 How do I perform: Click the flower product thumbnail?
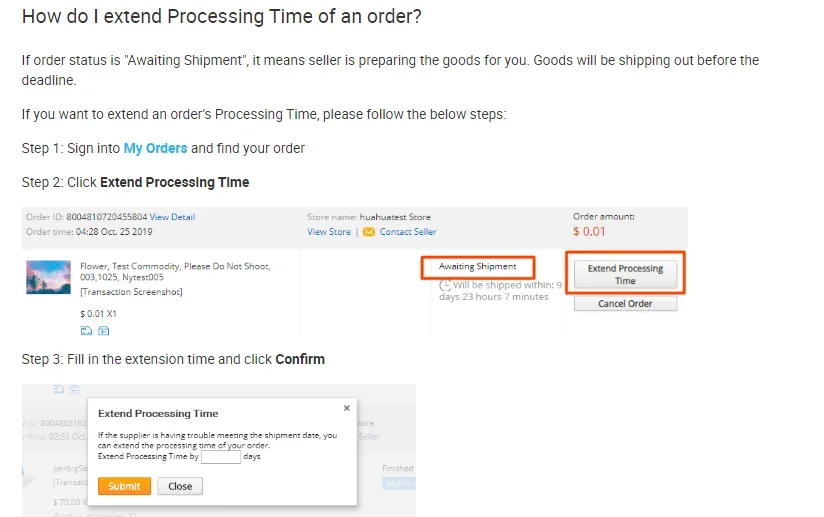click(48, 277)
